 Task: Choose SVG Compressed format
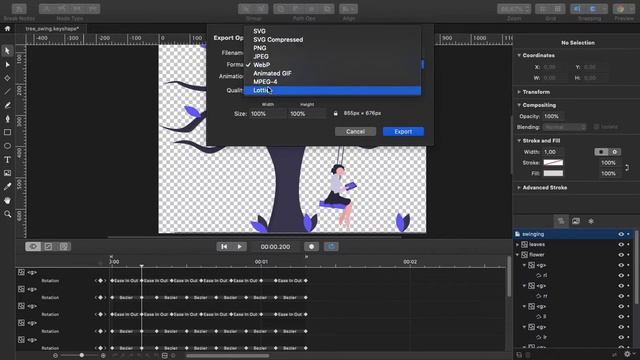332,40
